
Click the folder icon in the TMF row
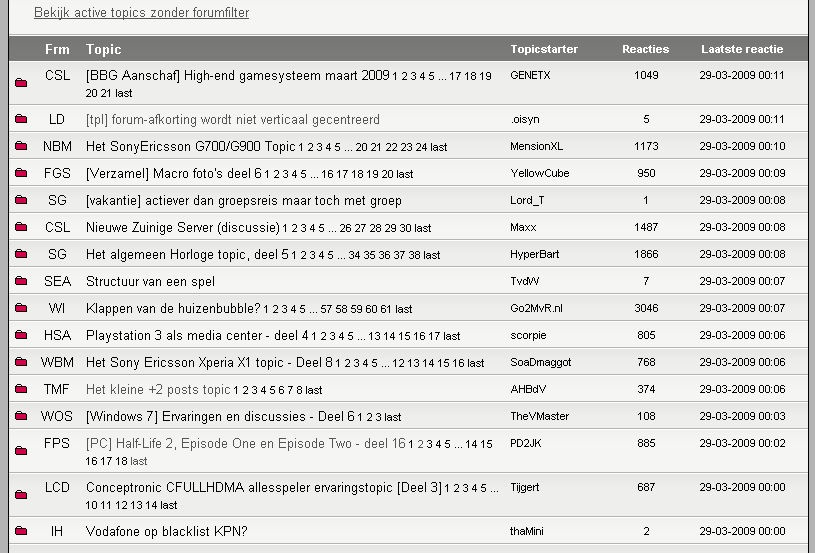click(20, 389)
